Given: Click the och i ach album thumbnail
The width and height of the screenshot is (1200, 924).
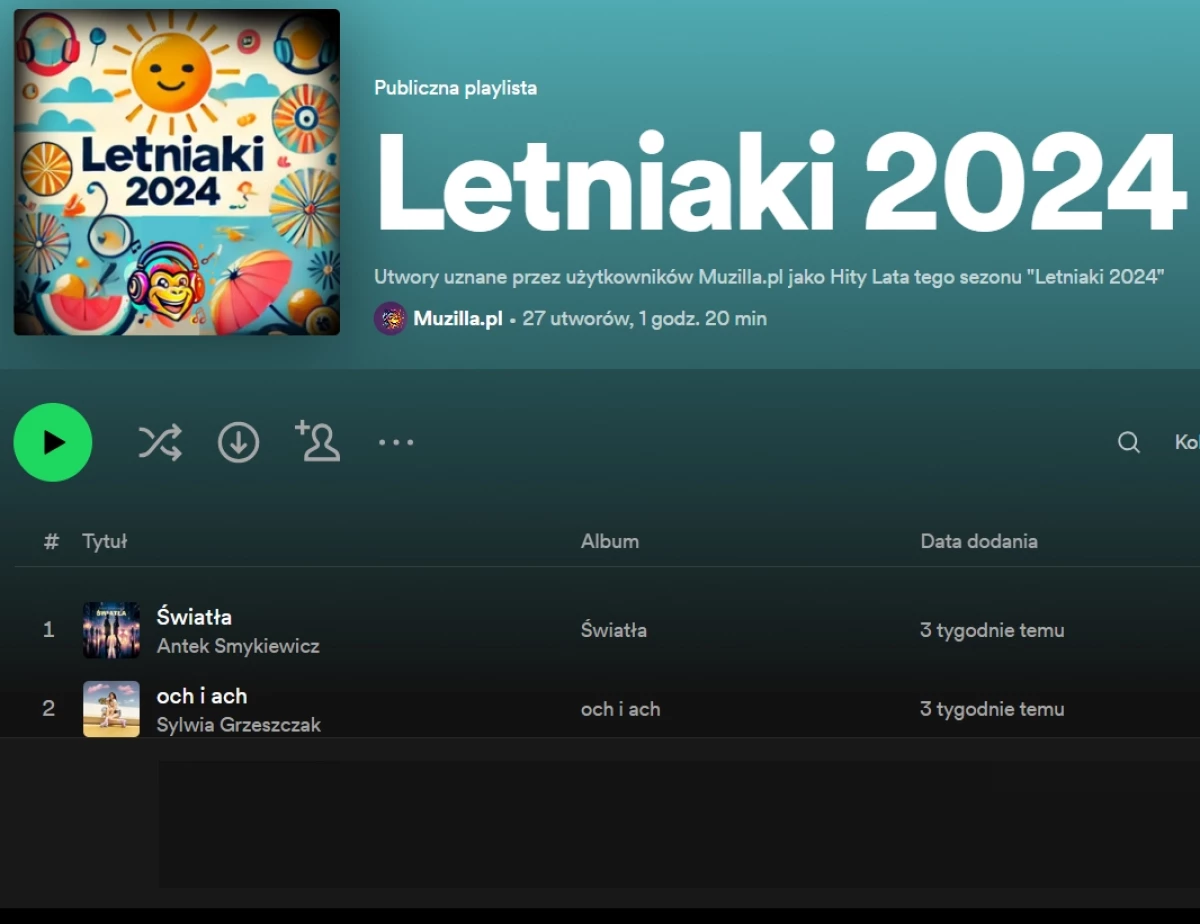Looking at the screenshot, I should click(x=111, y=709).
